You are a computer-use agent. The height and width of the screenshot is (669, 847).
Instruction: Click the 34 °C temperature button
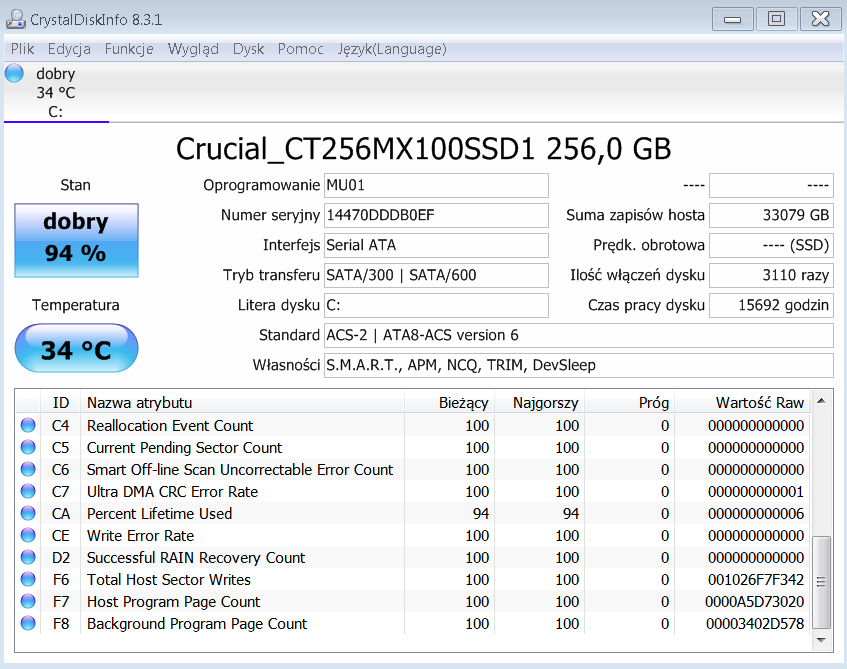(x=76, y=348)
